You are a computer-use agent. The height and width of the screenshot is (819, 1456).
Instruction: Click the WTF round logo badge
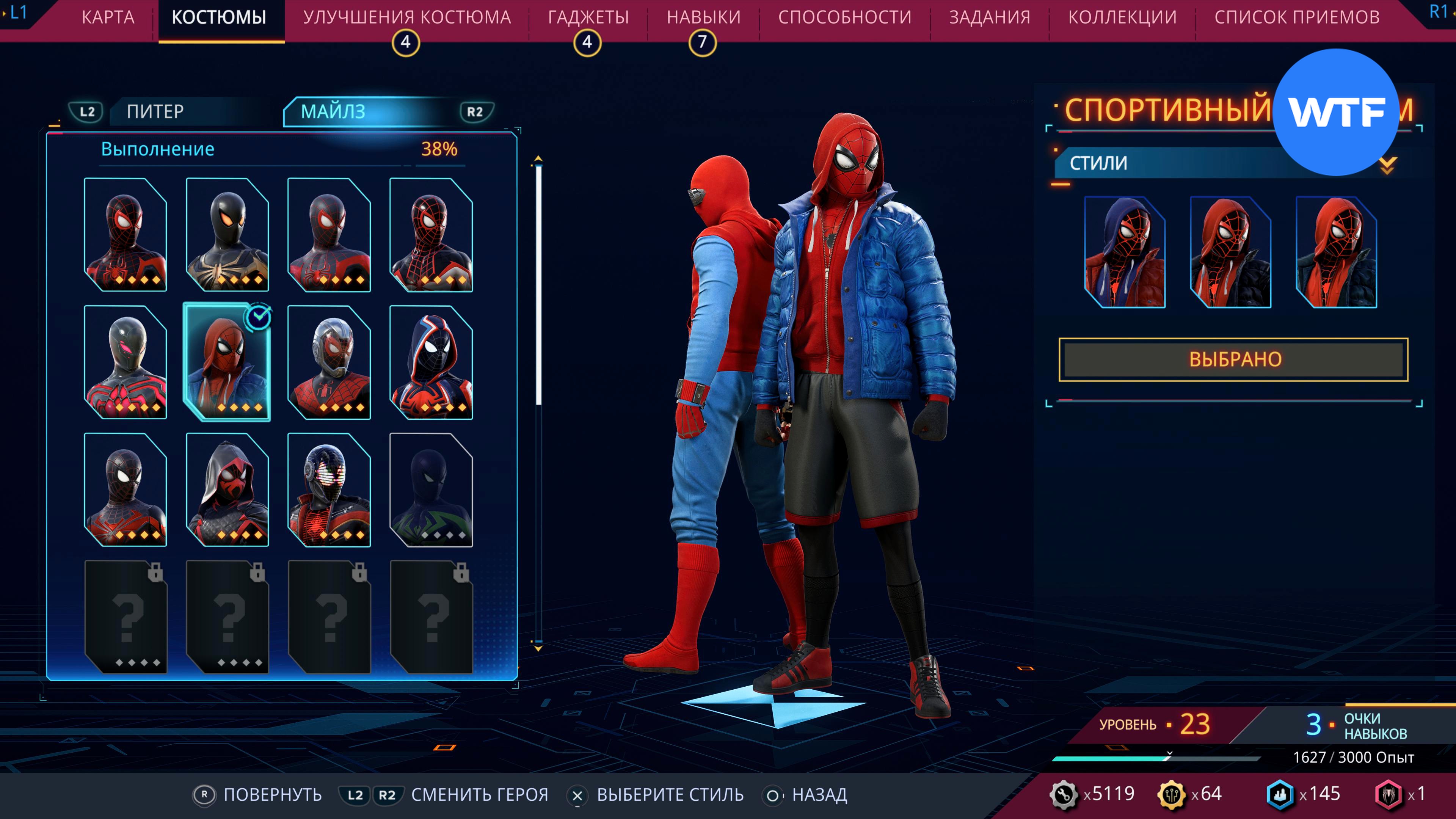pos(1336,113)
